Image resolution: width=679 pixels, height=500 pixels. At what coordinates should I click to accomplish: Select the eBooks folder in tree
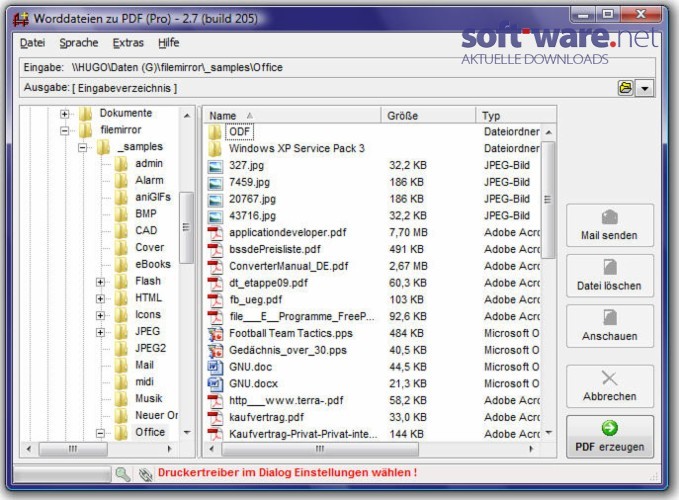tap(153, 264)
